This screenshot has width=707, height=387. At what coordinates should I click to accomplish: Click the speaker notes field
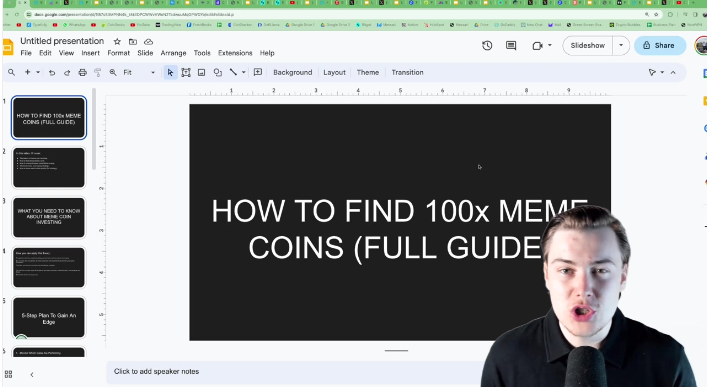(x=293, y=372)
